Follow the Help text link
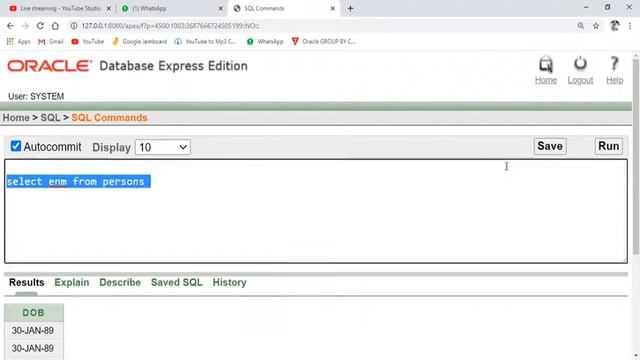 (x=614, y=80)
